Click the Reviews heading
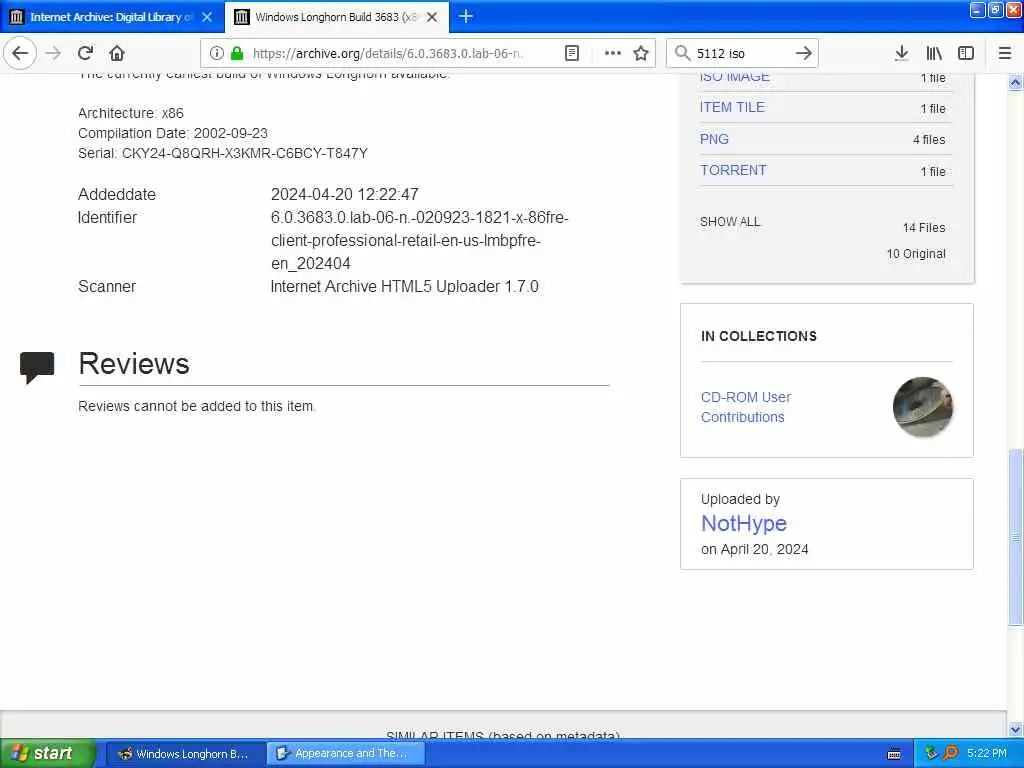 (134, 364)
